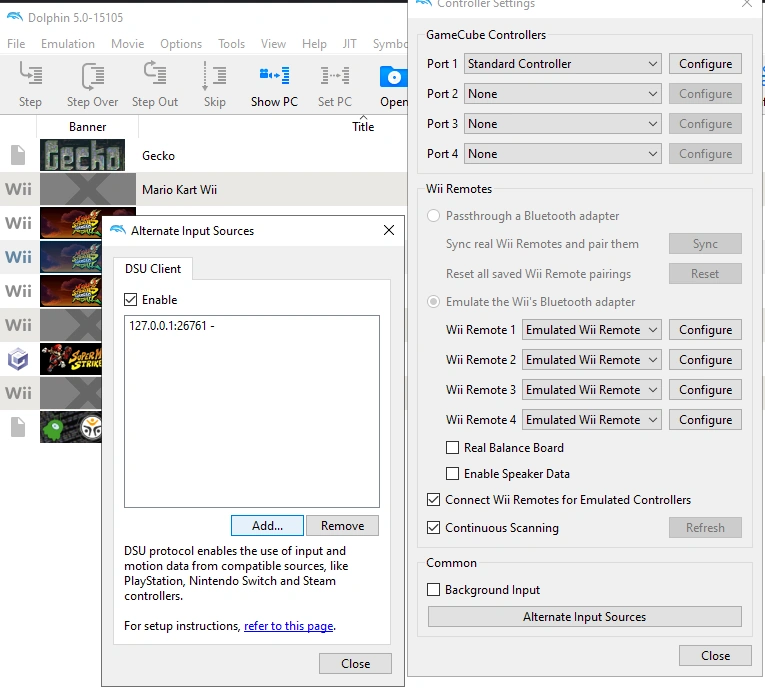Click the Set PC toolbar icon
Viewport: 765px width, 688px height.
click(x=335, y=76)
